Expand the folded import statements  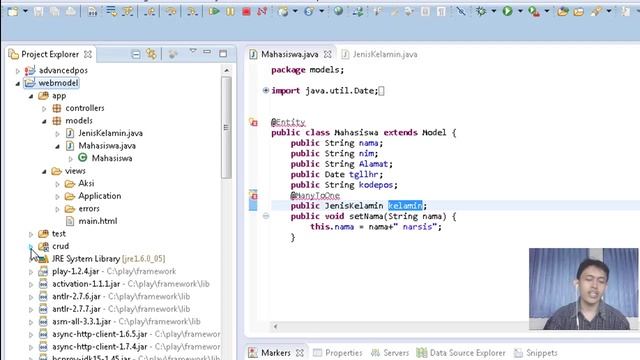point(266,90)
